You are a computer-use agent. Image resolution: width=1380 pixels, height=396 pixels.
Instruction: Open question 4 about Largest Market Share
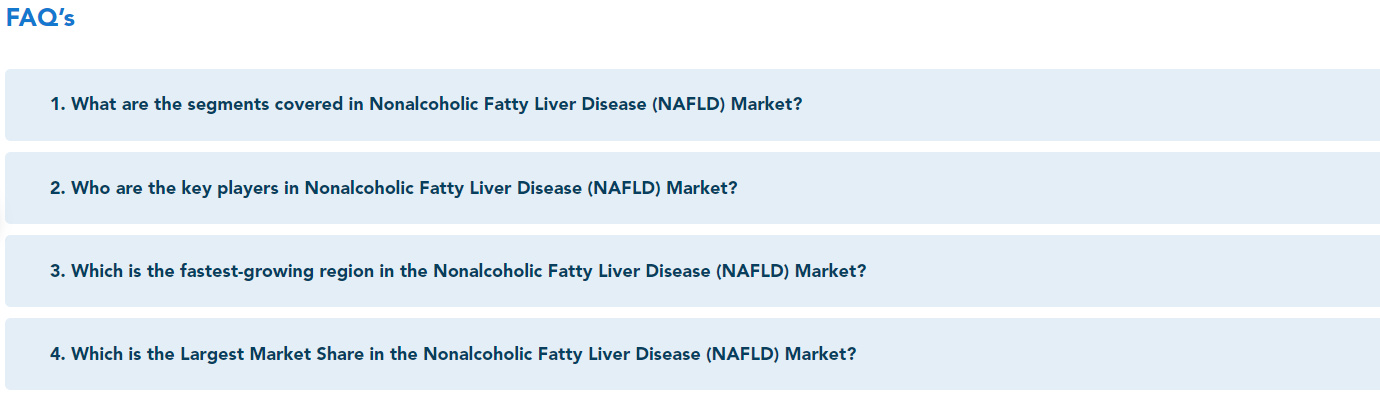[x=692, y=354]
